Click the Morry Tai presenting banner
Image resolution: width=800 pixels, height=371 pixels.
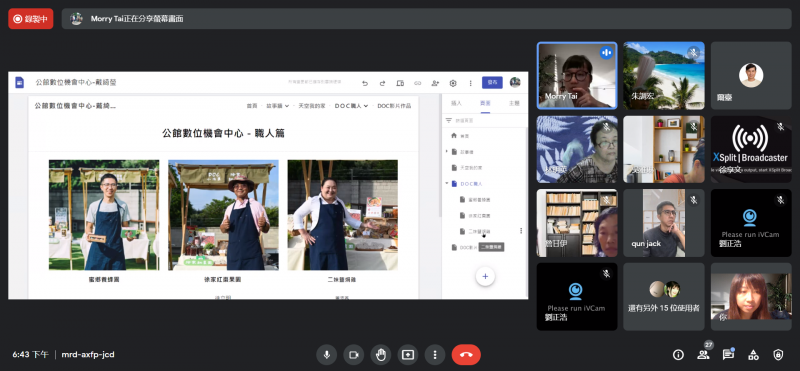coord(427,19)
